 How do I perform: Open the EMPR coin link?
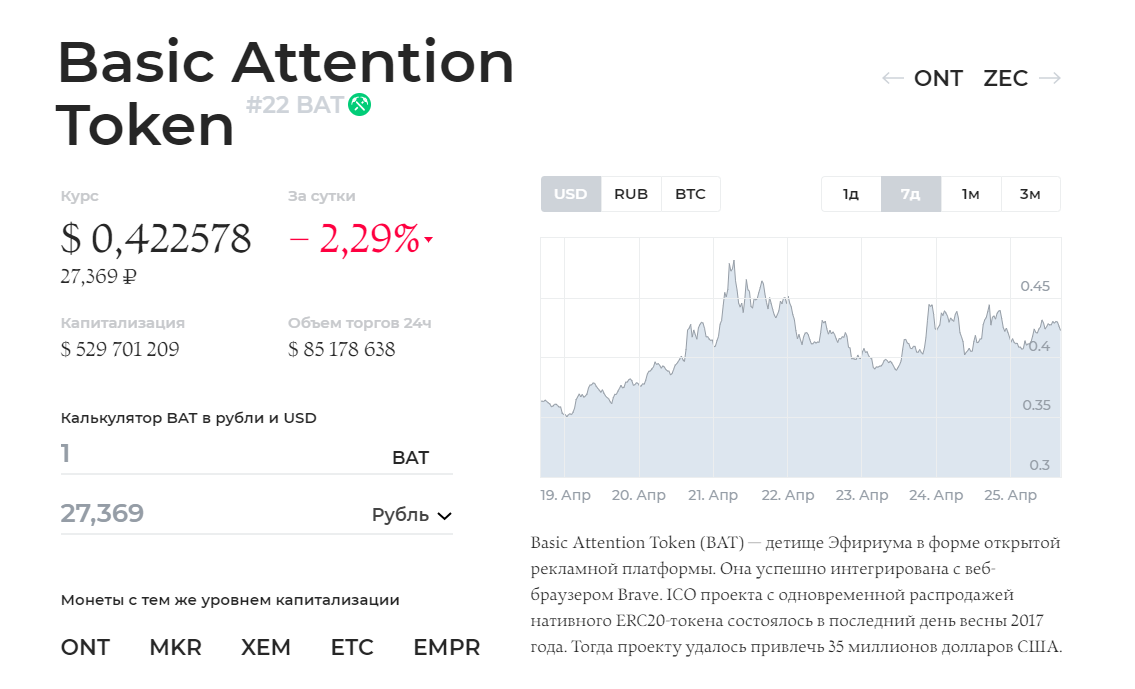(447, 647)
